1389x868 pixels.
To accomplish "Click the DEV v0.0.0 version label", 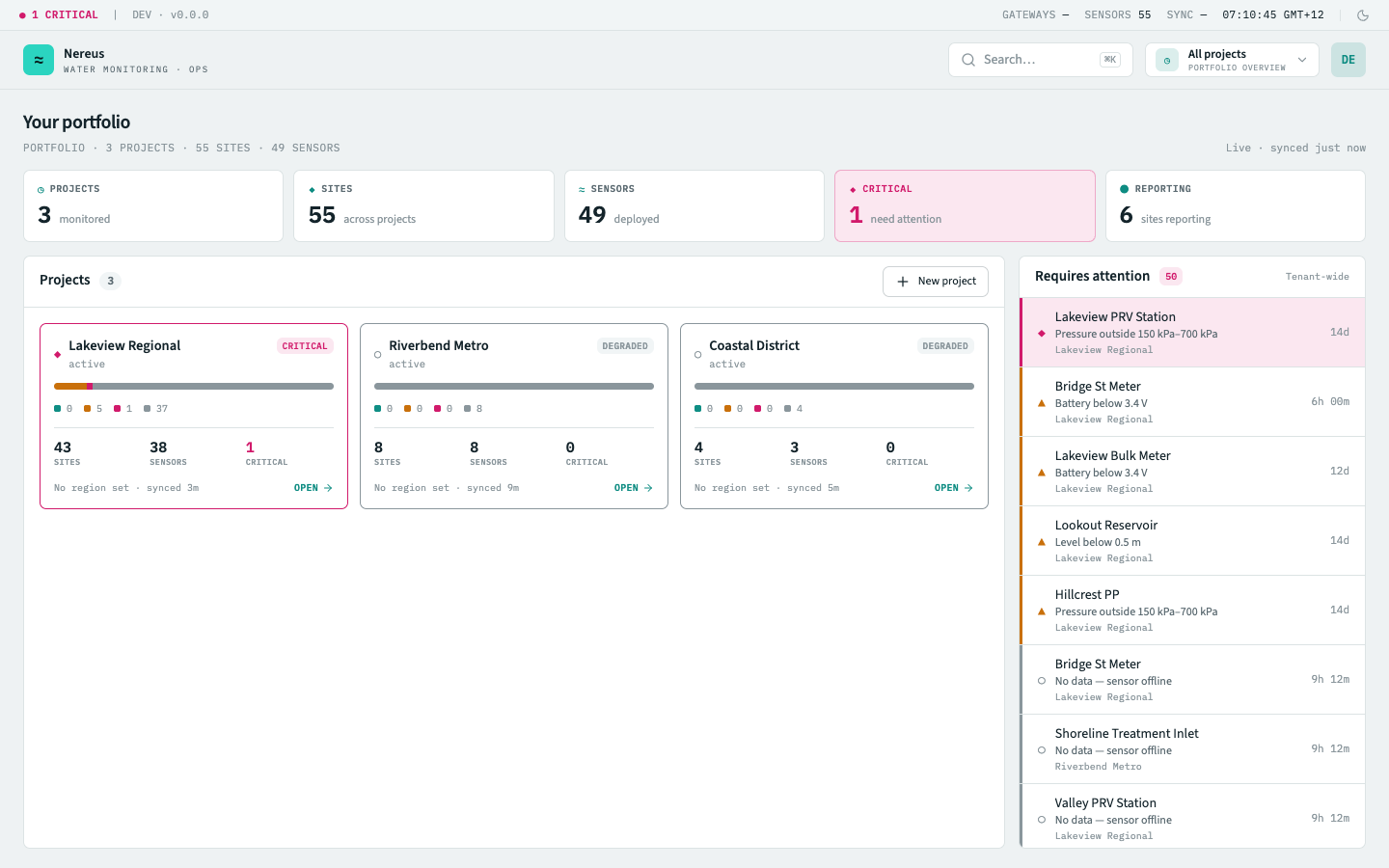I will (x=171, y=15).
